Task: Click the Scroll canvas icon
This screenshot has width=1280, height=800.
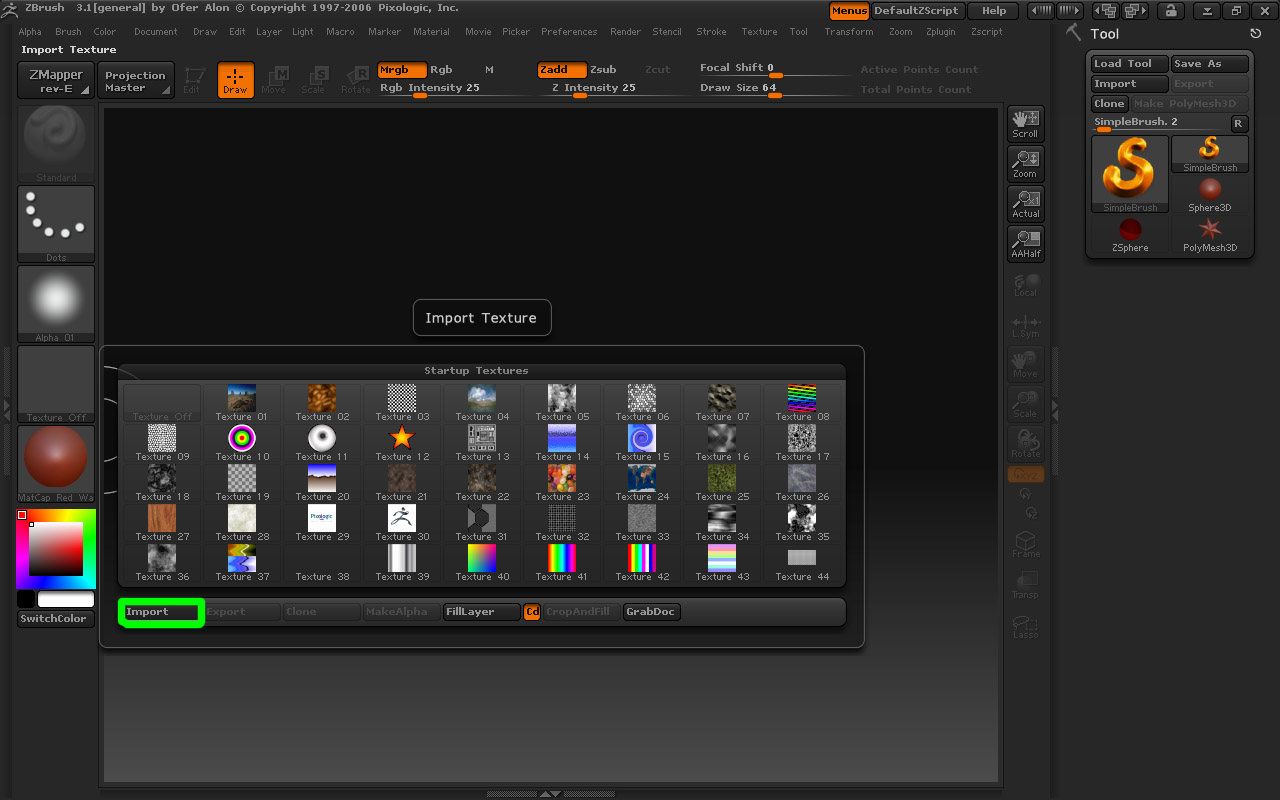Action: tap(1025, 124)
